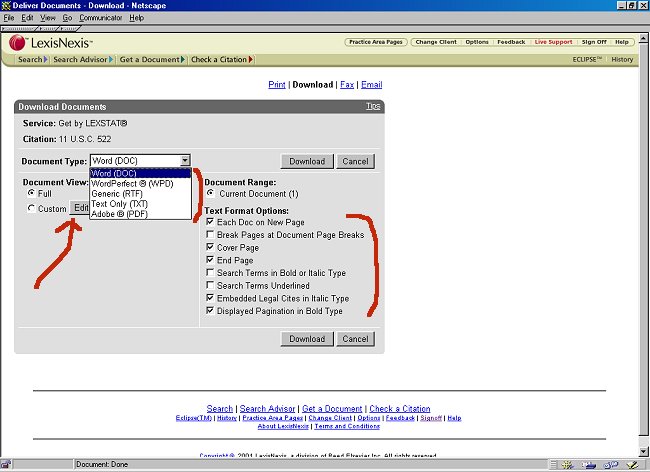This screenshot has width=650, height=472.
Task: Pick Generic (RTF) from dropdown list
Action: [141, 194]
